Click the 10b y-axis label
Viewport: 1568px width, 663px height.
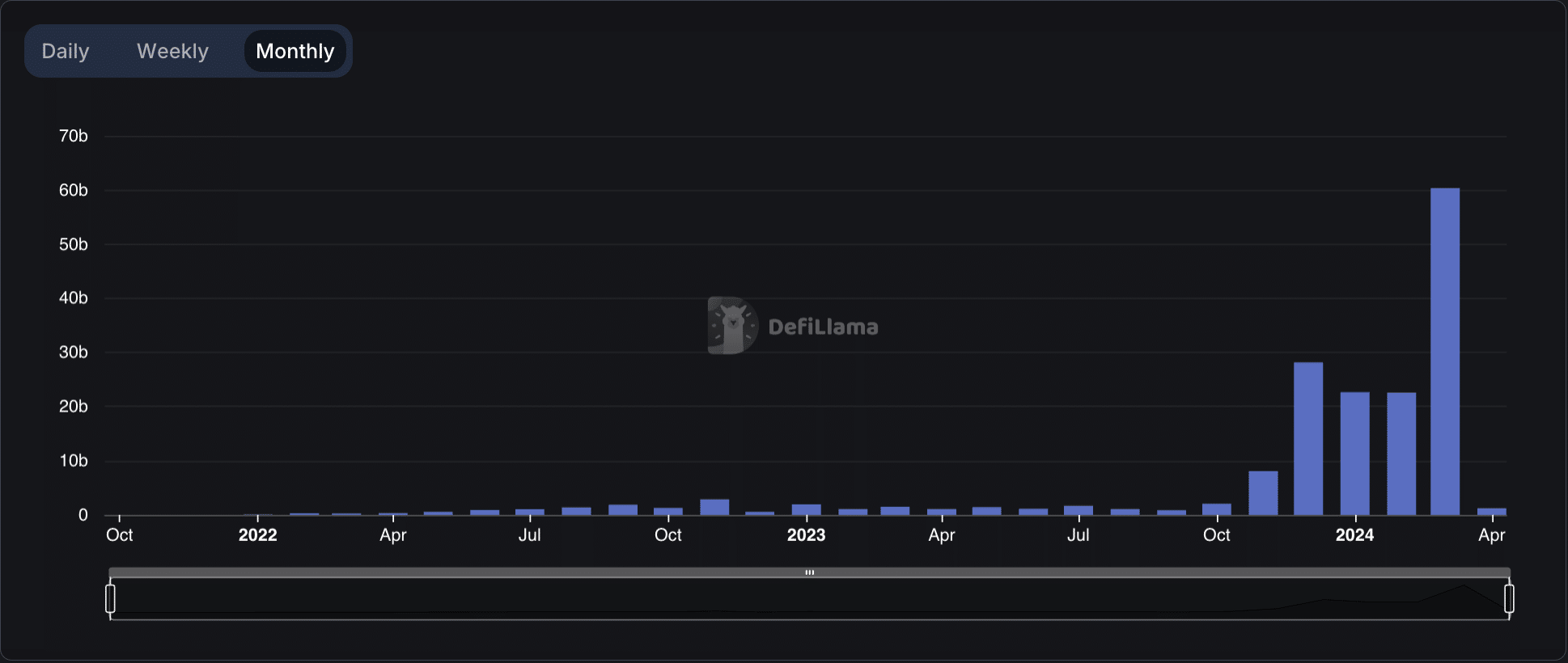coord(73,460)
